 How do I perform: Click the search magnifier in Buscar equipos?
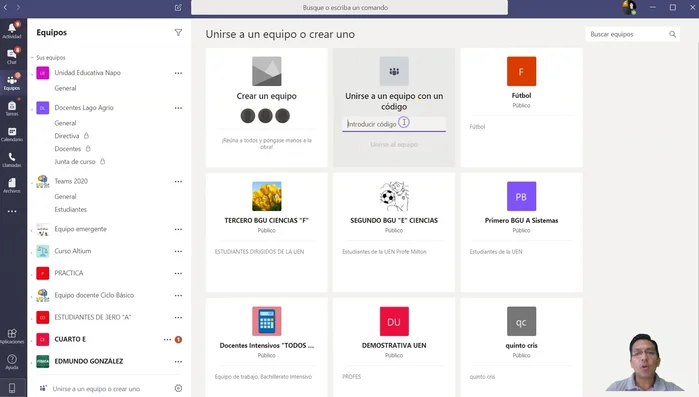pos(672,34)
